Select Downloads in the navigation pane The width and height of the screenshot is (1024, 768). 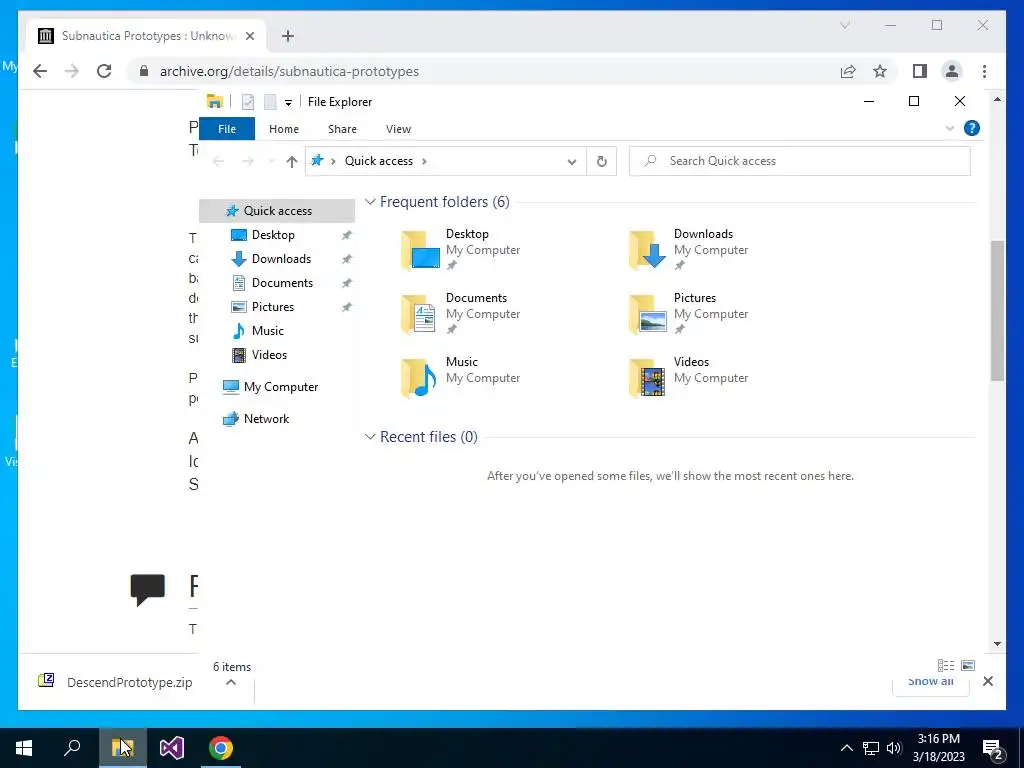click(281, 259)
